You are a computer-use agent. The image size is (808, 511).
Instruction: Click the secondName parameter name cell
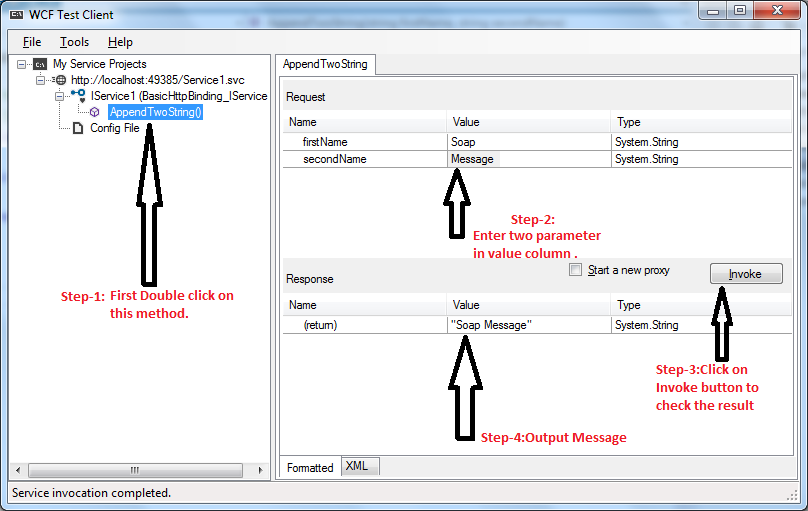pyautogui.click(x=365, y=159)
